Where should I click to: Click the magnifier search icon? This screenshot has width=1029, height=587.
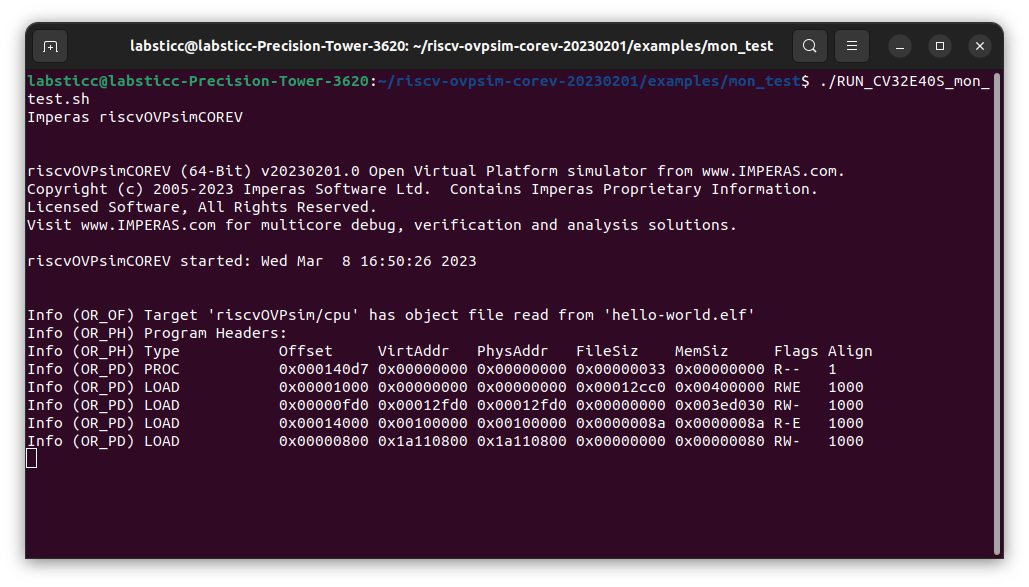coord(809,46)
